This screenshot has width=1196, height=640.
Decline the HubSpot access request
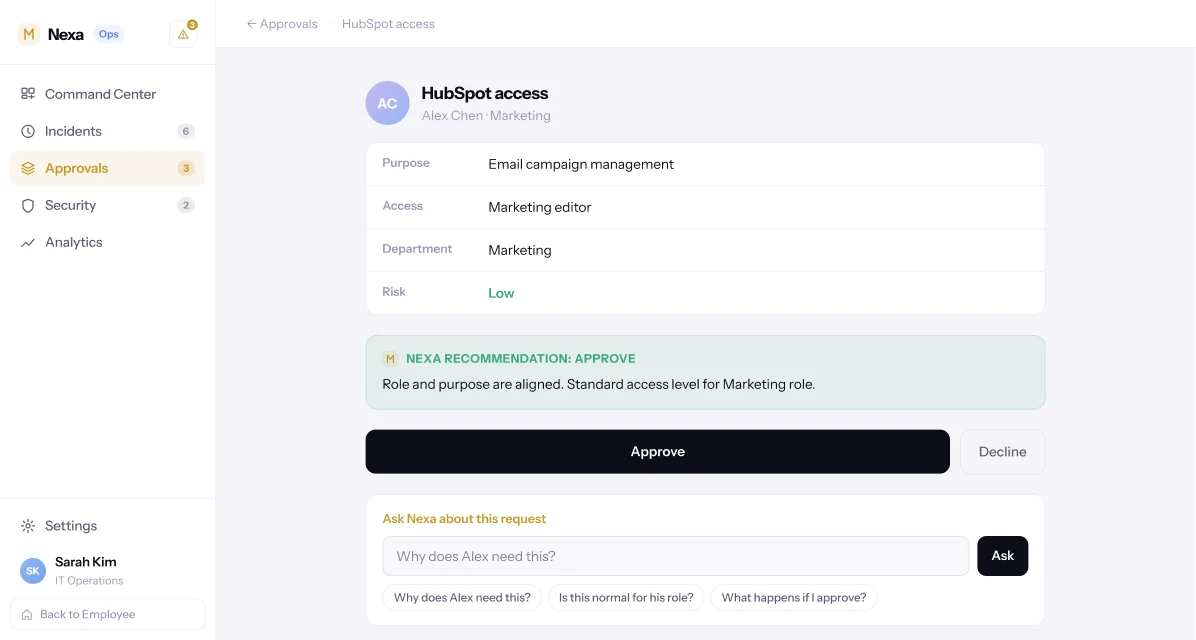click(1002, 452)
